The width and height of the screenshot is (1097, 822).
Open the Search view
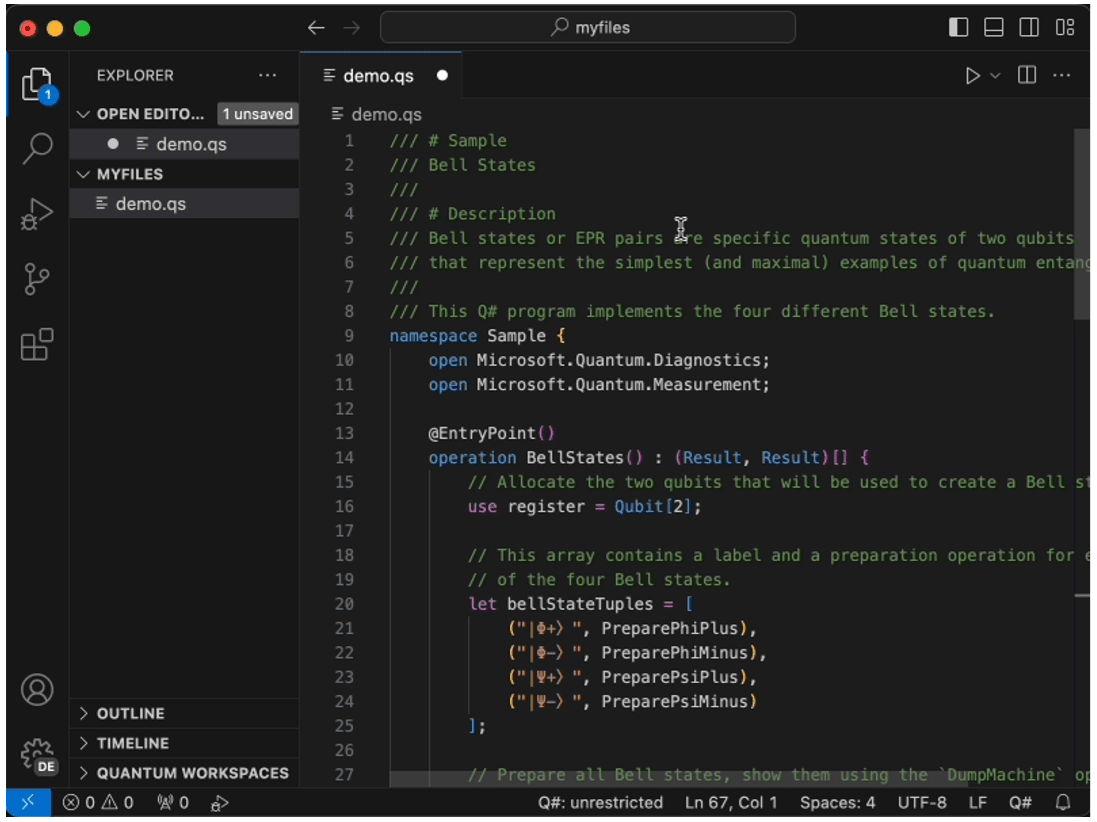[36, 147]
